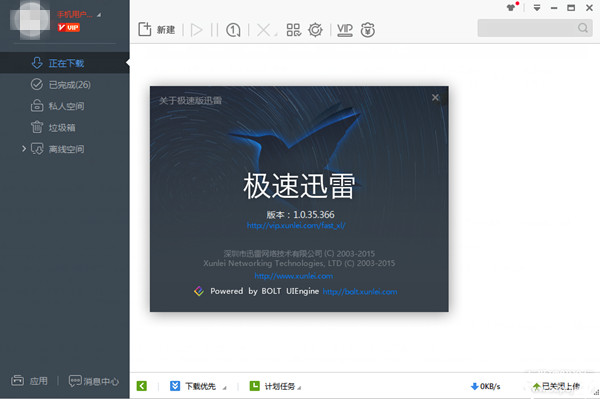Open Recycle Bin (垃圾箱)
This screenshot has width=600, height=399.
(x=65, y=127)
